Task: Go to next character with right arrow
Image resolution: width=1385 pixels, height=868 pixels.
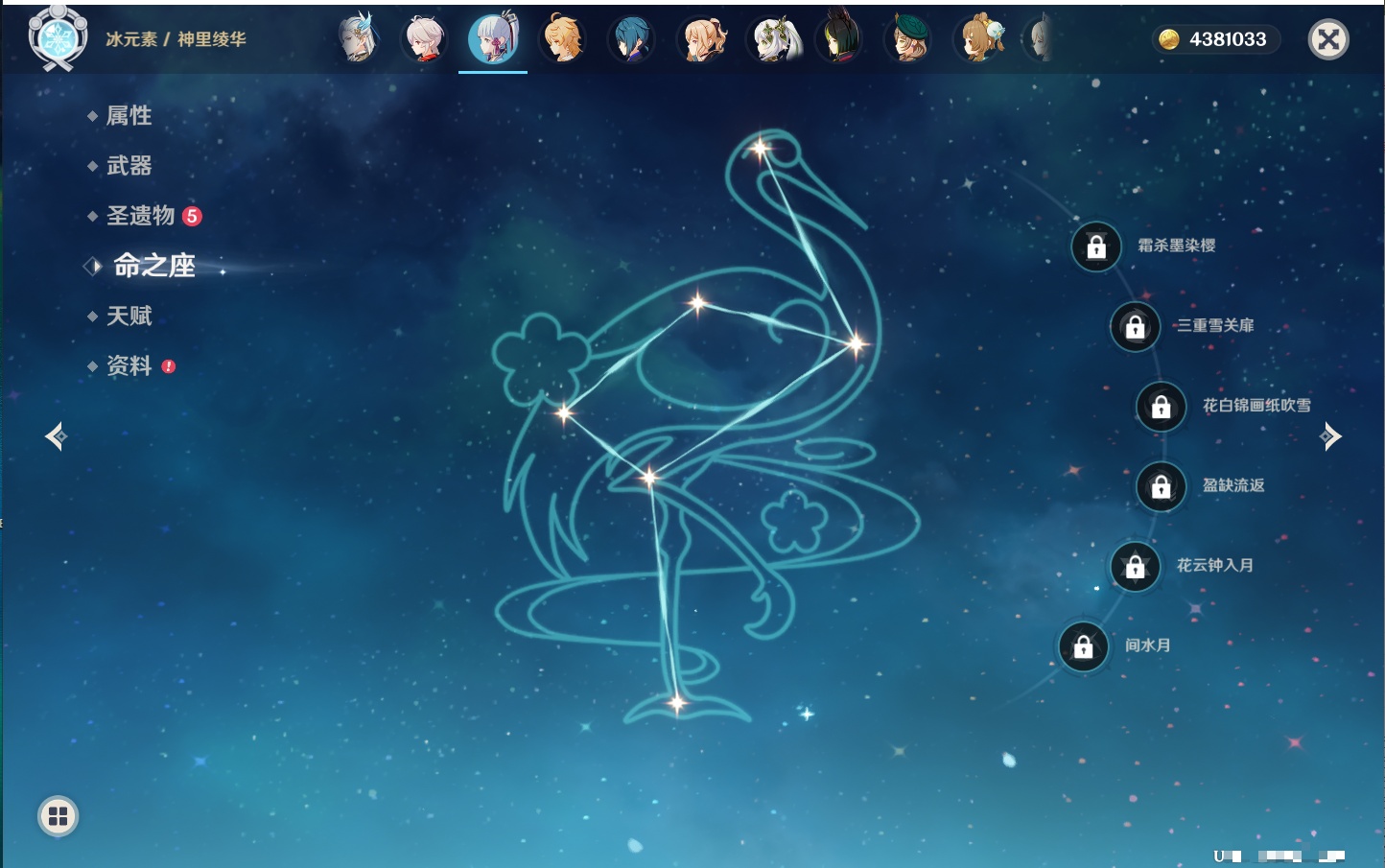Action: click(1330, 436)
